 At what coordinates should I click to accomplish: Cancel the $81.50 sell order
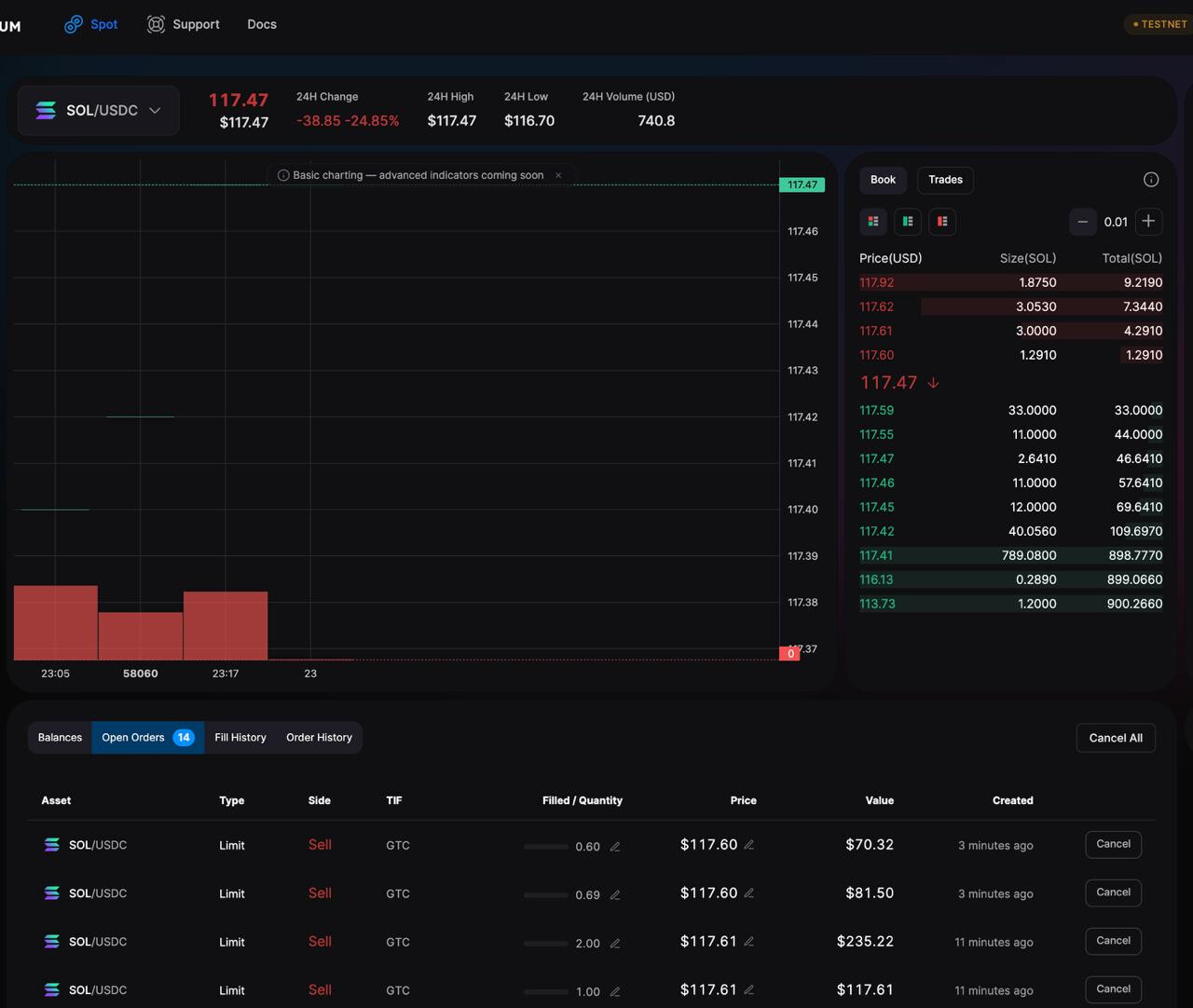click(x=1113, y=892)
